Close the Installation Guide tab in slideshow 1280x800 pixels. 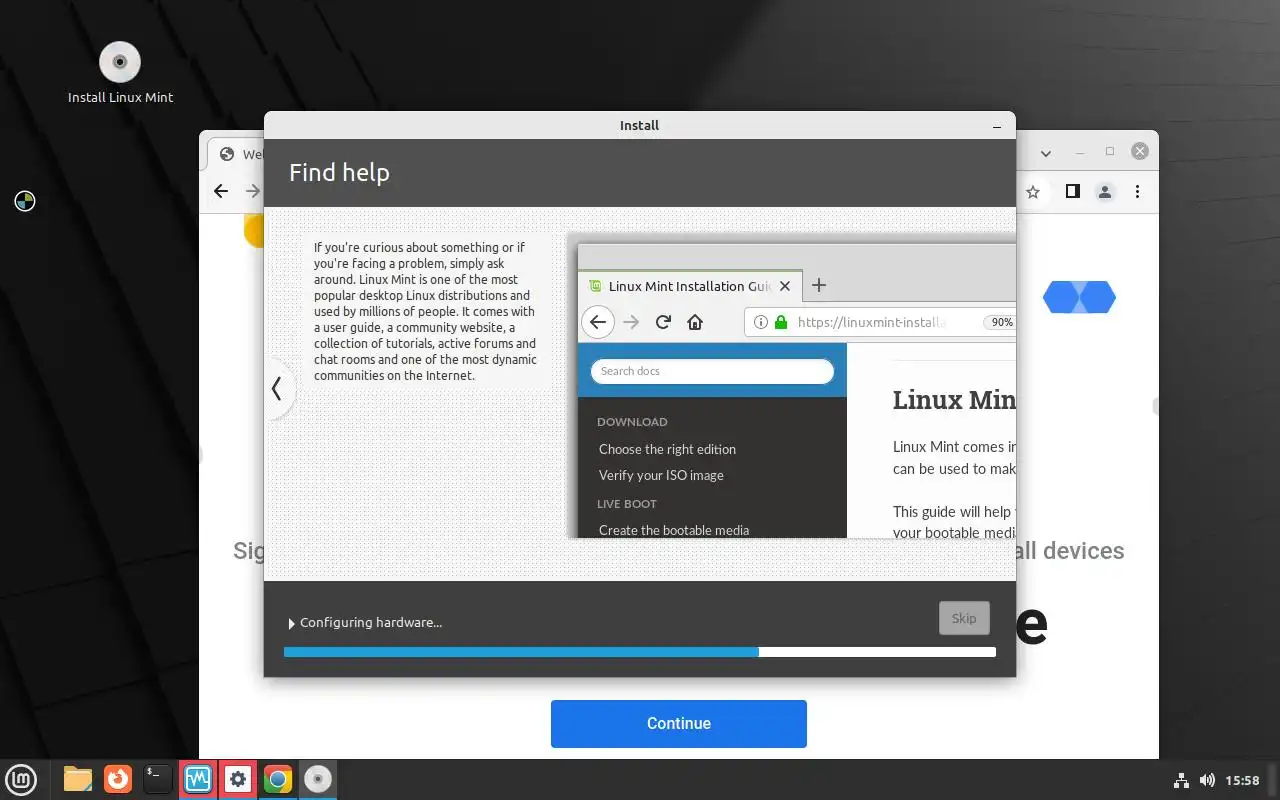click(x=785, y=286)
